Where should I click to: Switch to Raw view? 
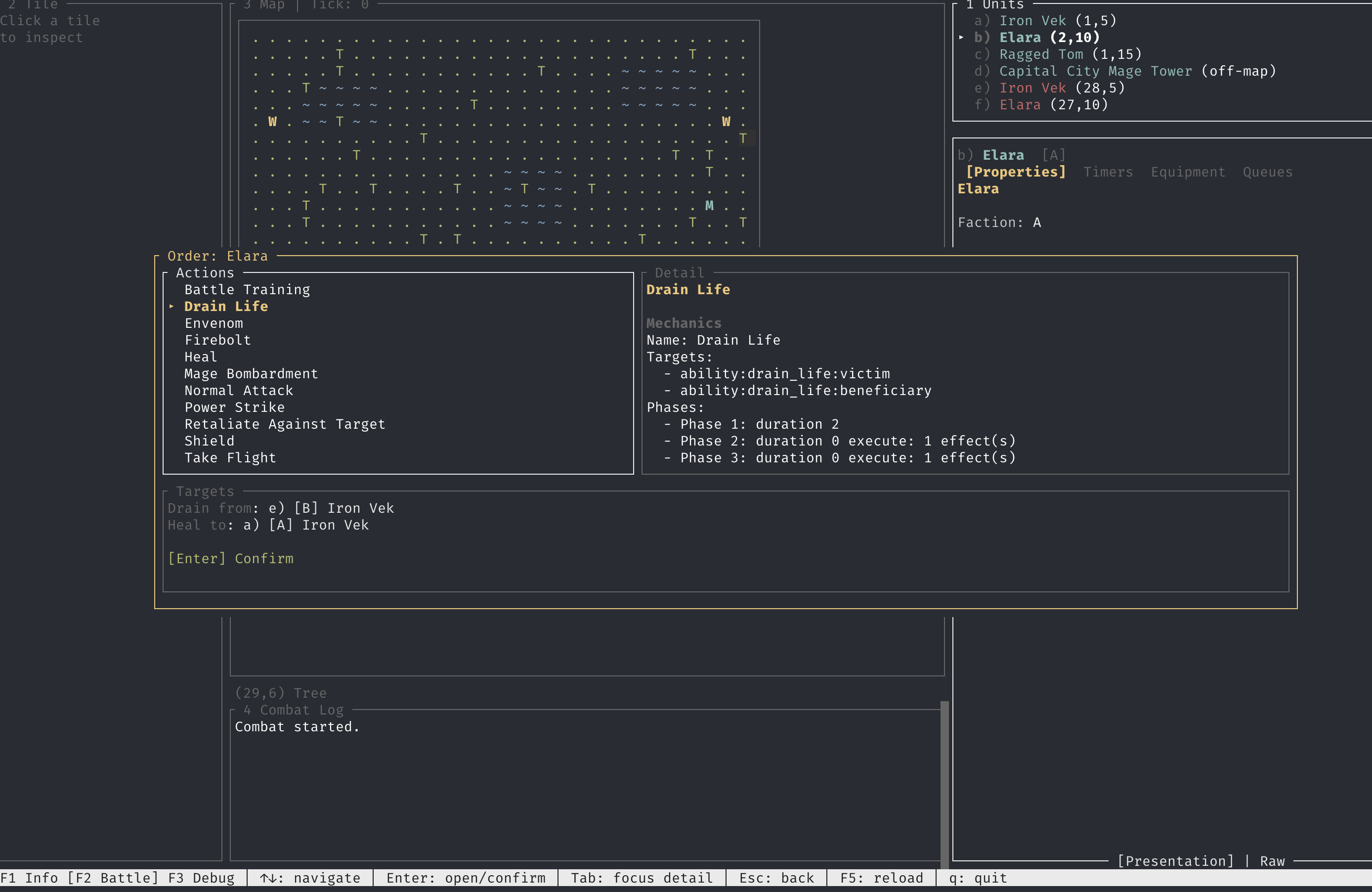1272,861
